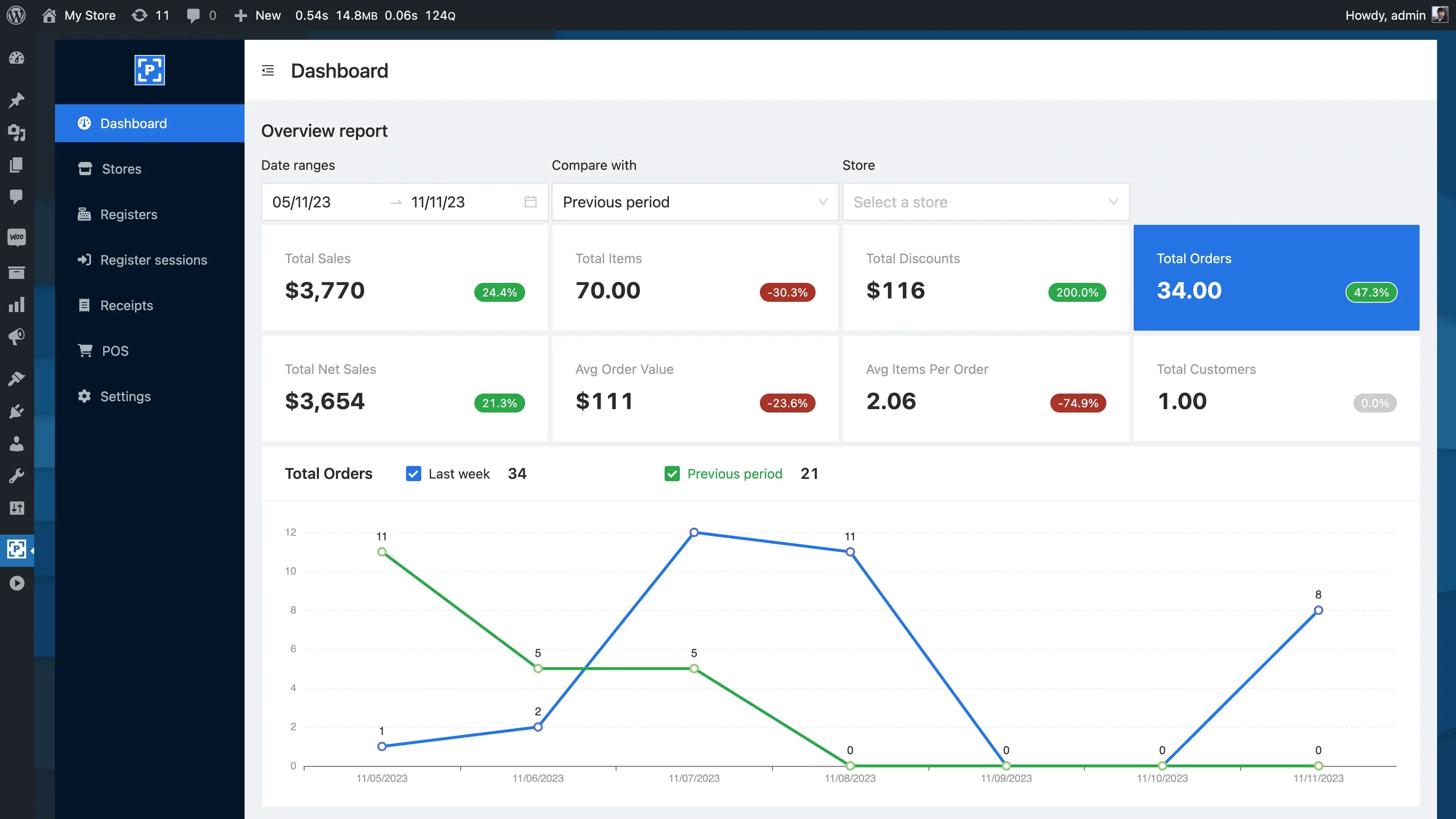1456x819 pixels.
Task: Expand the Compare with Previous period dropdown
Action: pyautogui.click(x=695, y=202)
